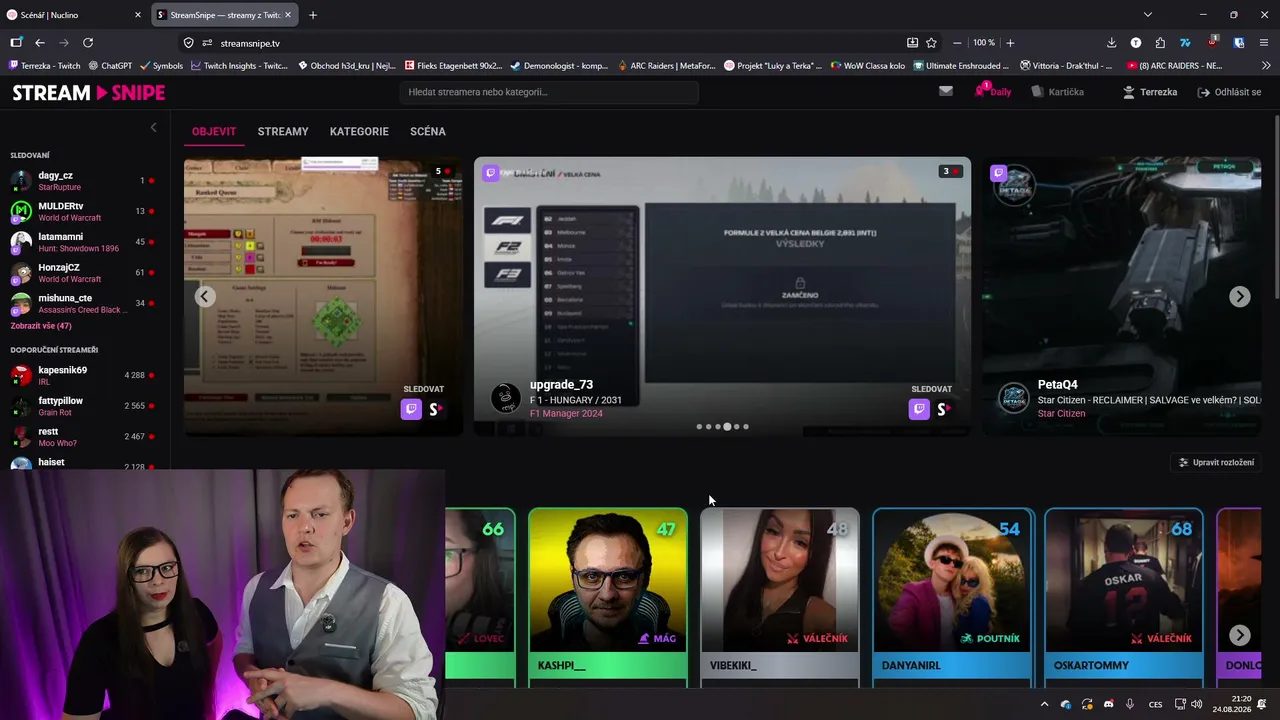Open the ChatGPT bookmark
The image size is (1280, 720).
(x=110, y=66)
